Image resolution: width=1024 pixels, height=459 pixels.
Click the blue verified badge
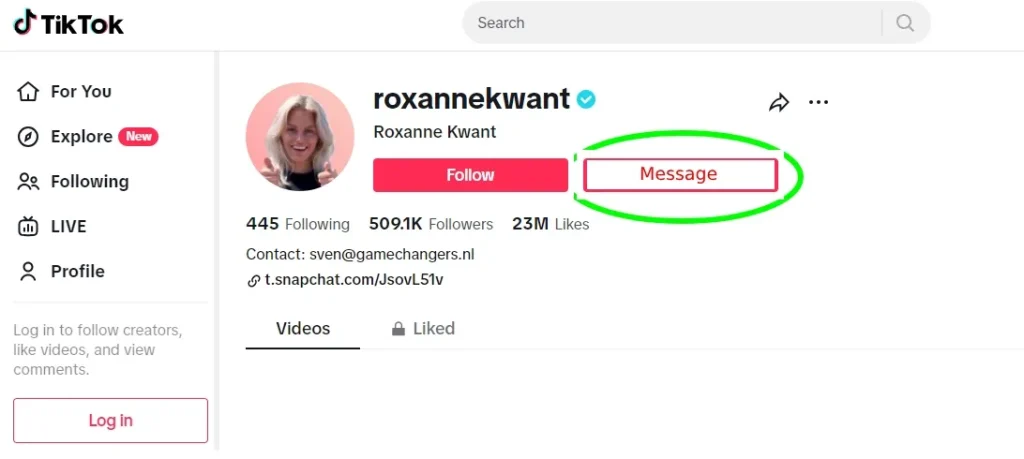coord(586,99)
